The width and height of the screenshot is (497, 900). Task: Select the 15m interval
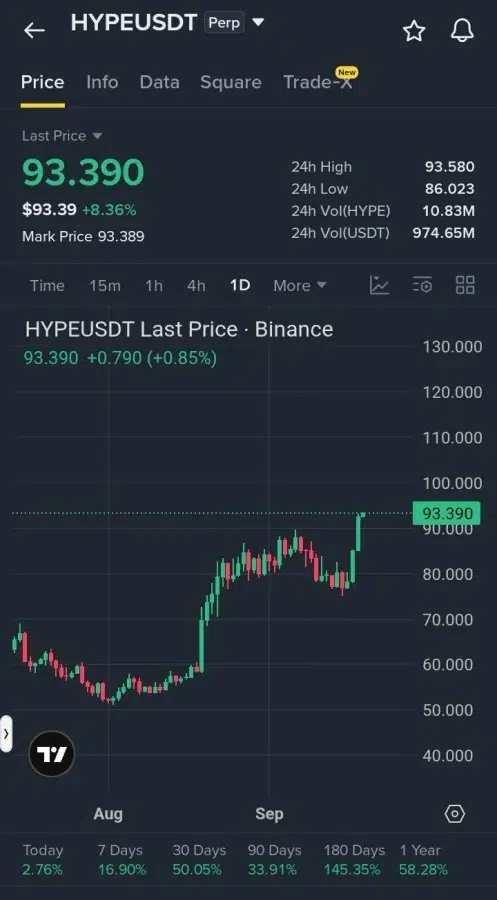[x=105, y=285]
